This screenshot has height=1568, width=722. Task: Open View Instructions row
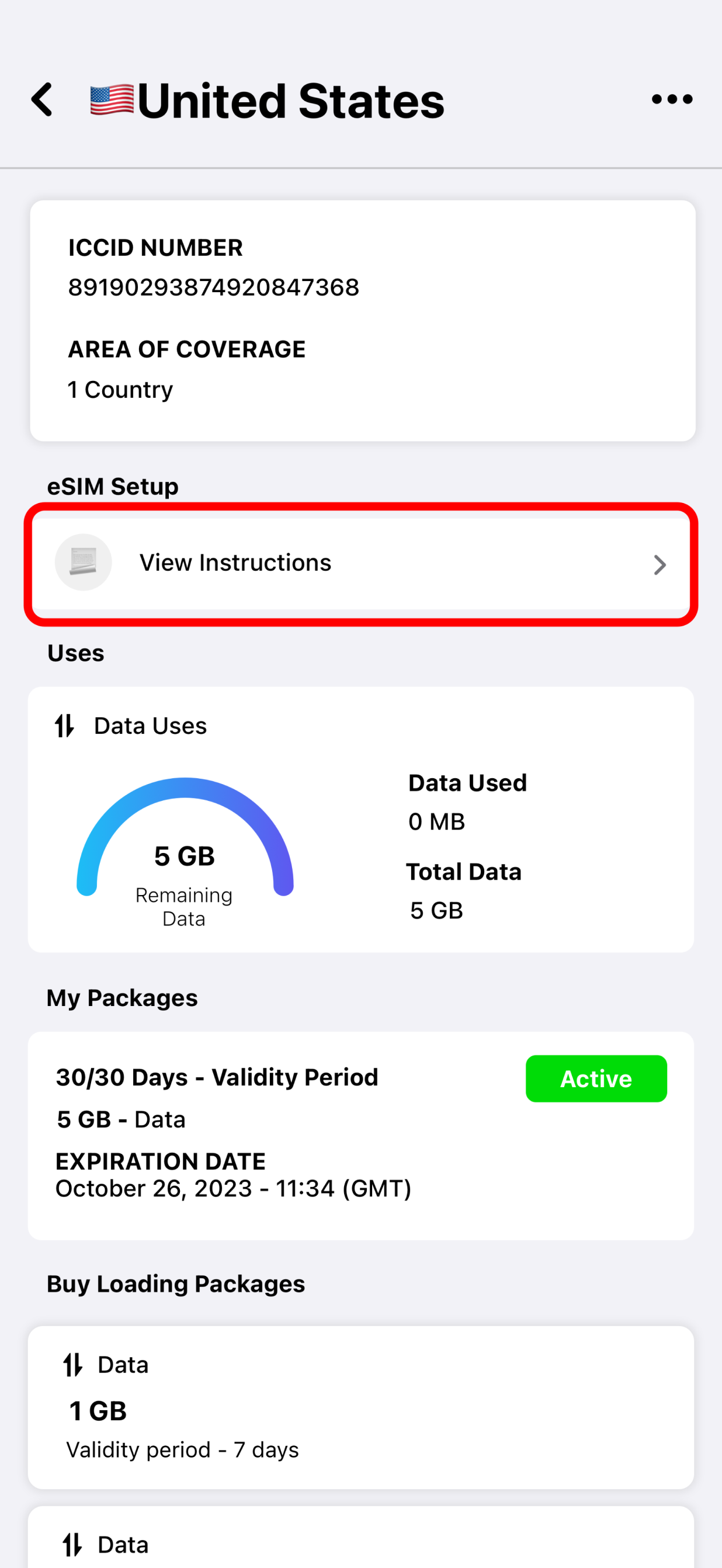tap(361, 563)
